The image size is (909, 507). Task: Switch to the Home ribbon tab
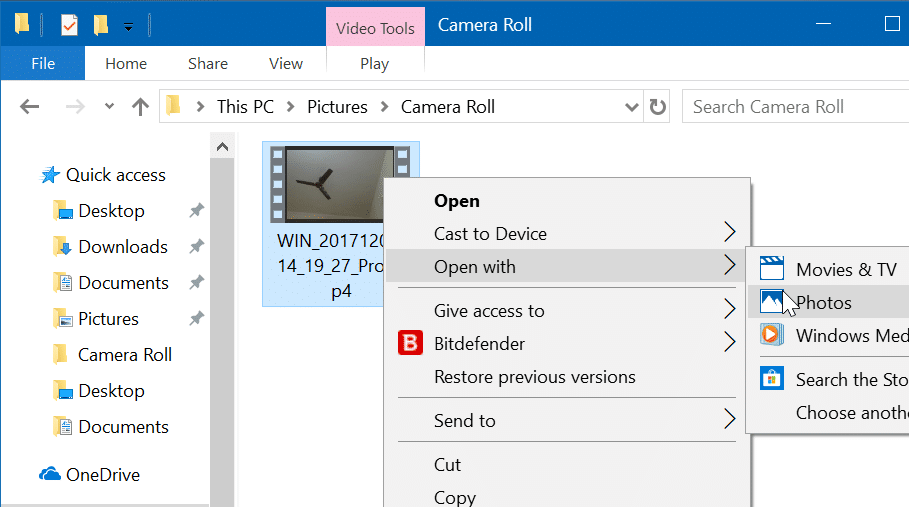point(126,63)
